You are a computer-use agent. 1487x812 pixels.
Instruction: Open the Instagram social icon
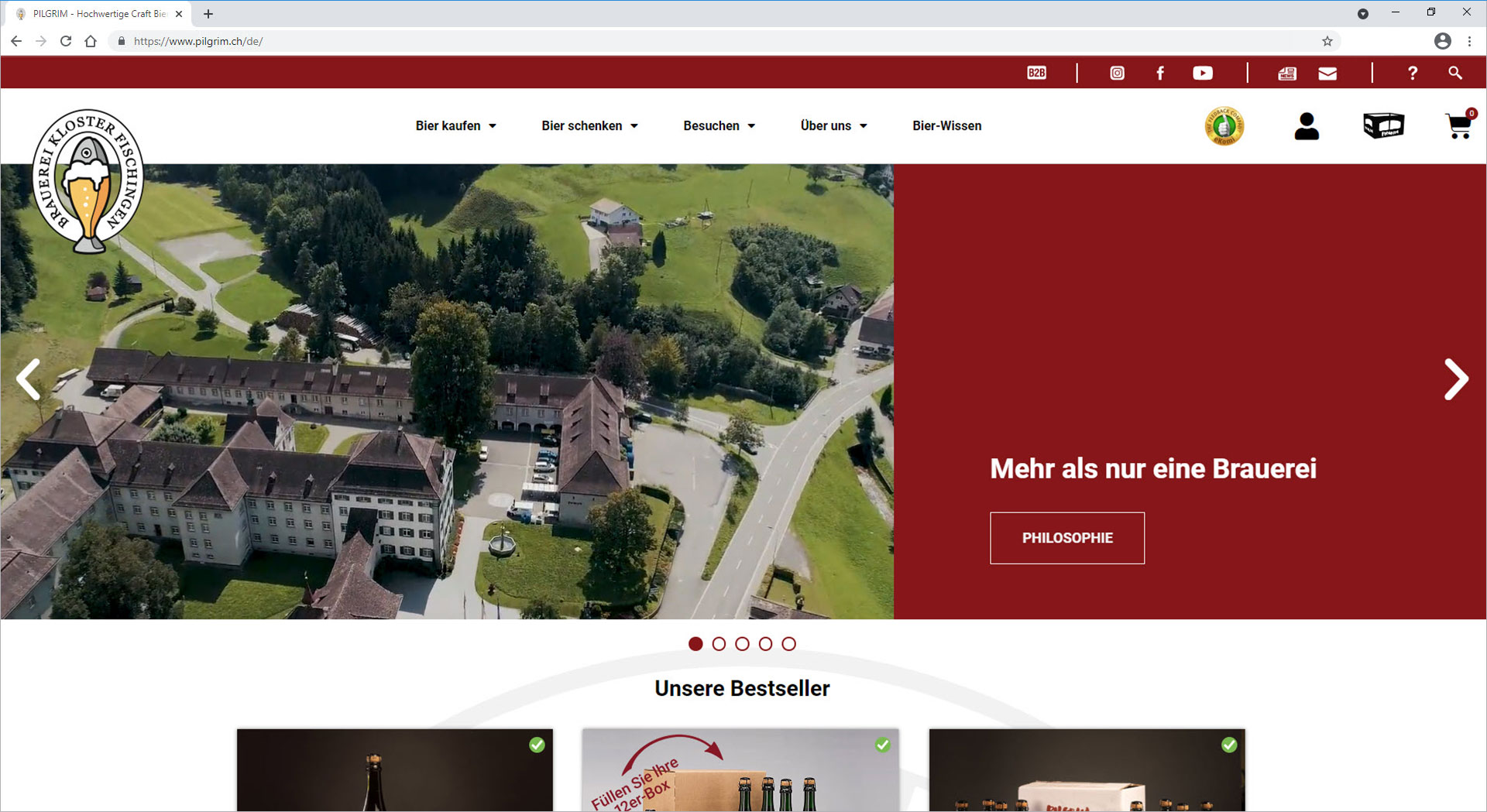click(1117, 73)
